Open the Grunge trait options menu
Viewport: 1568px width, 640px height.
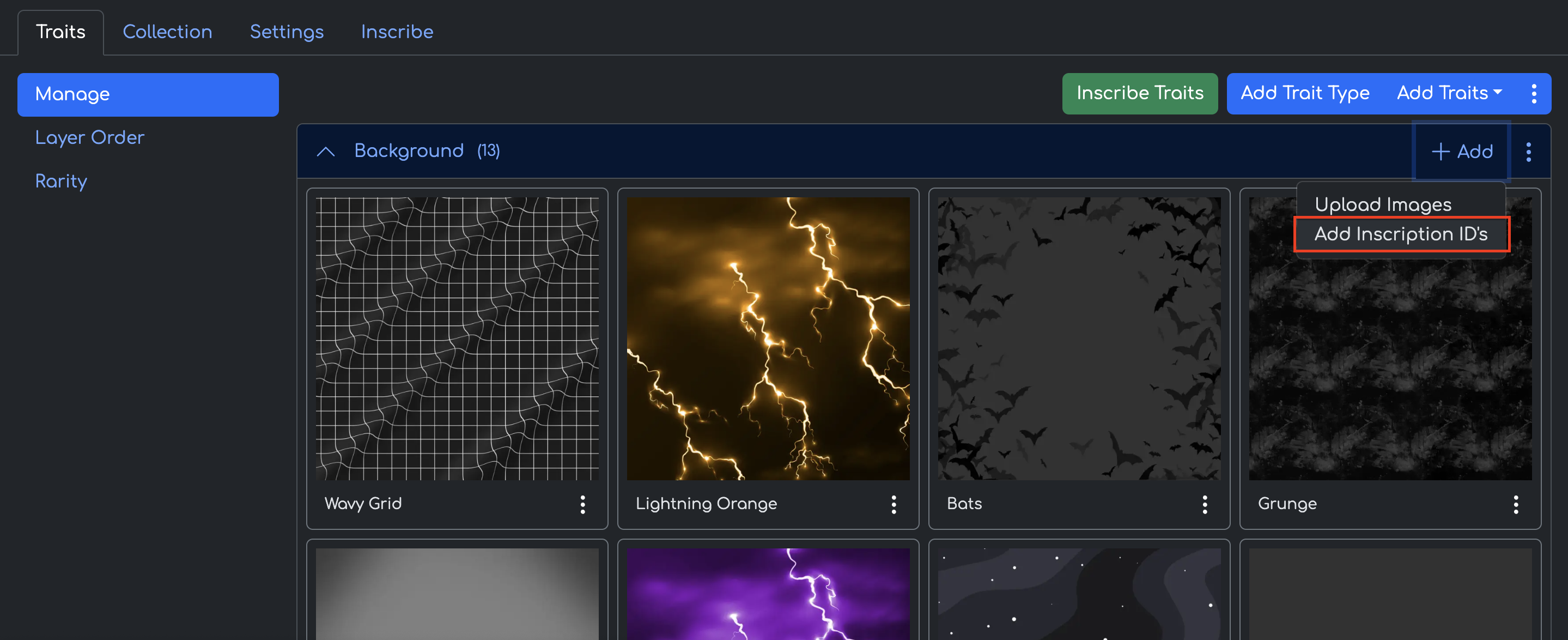(x=1516, y=504)
